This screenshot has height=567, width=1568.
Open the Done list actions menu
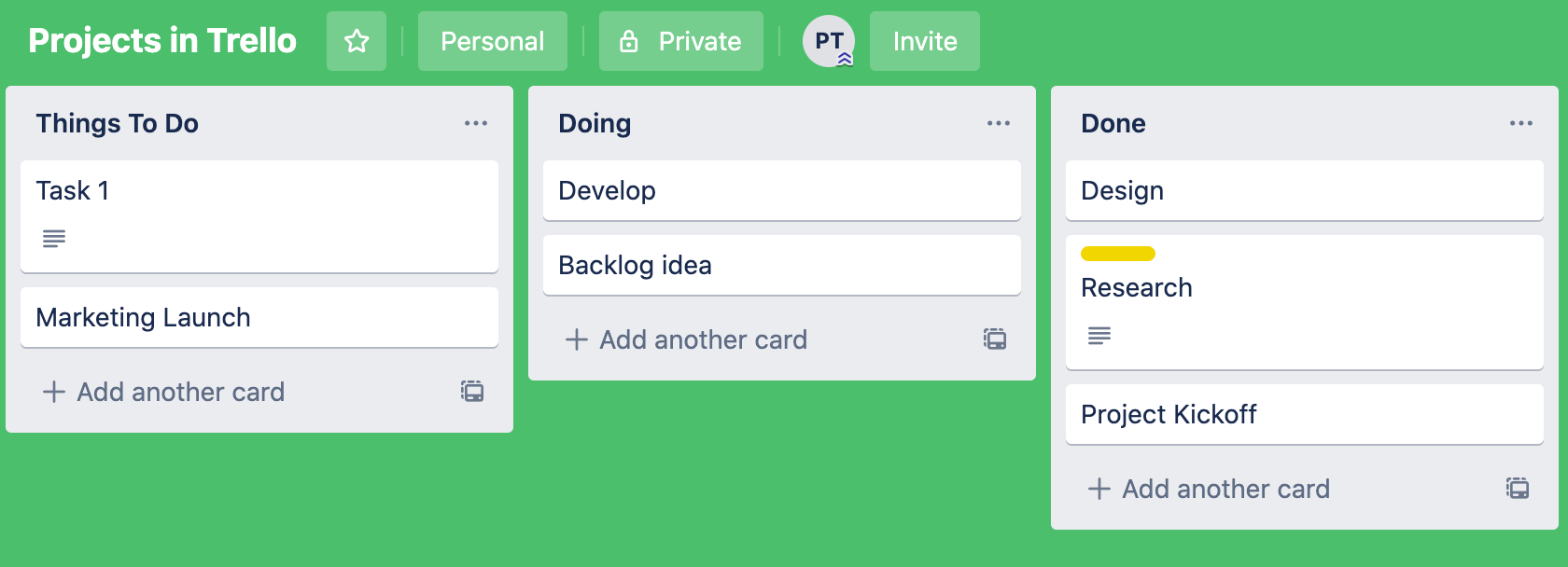1521,123
